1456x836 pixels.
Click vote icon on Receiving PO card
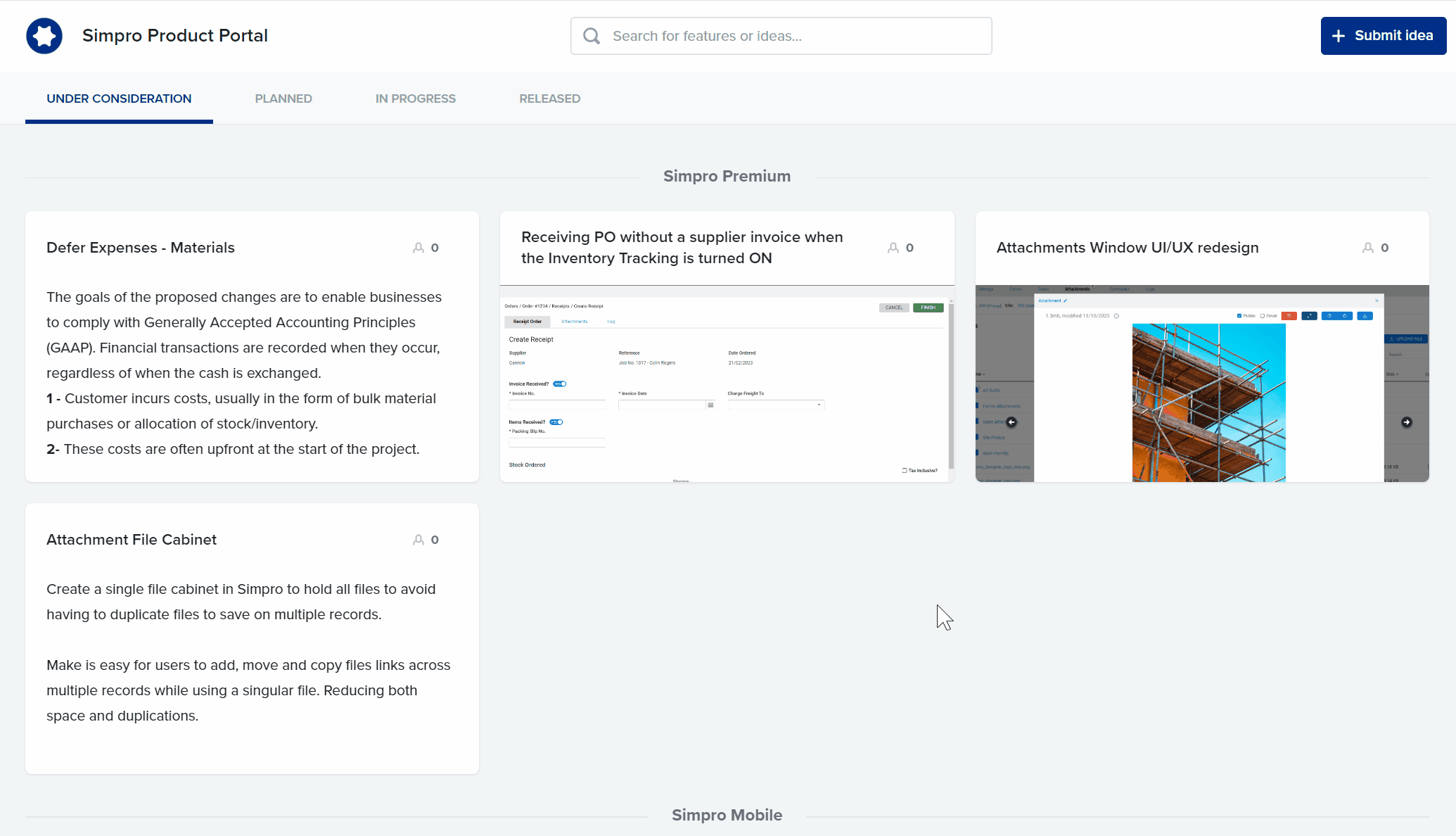(893, 248)
